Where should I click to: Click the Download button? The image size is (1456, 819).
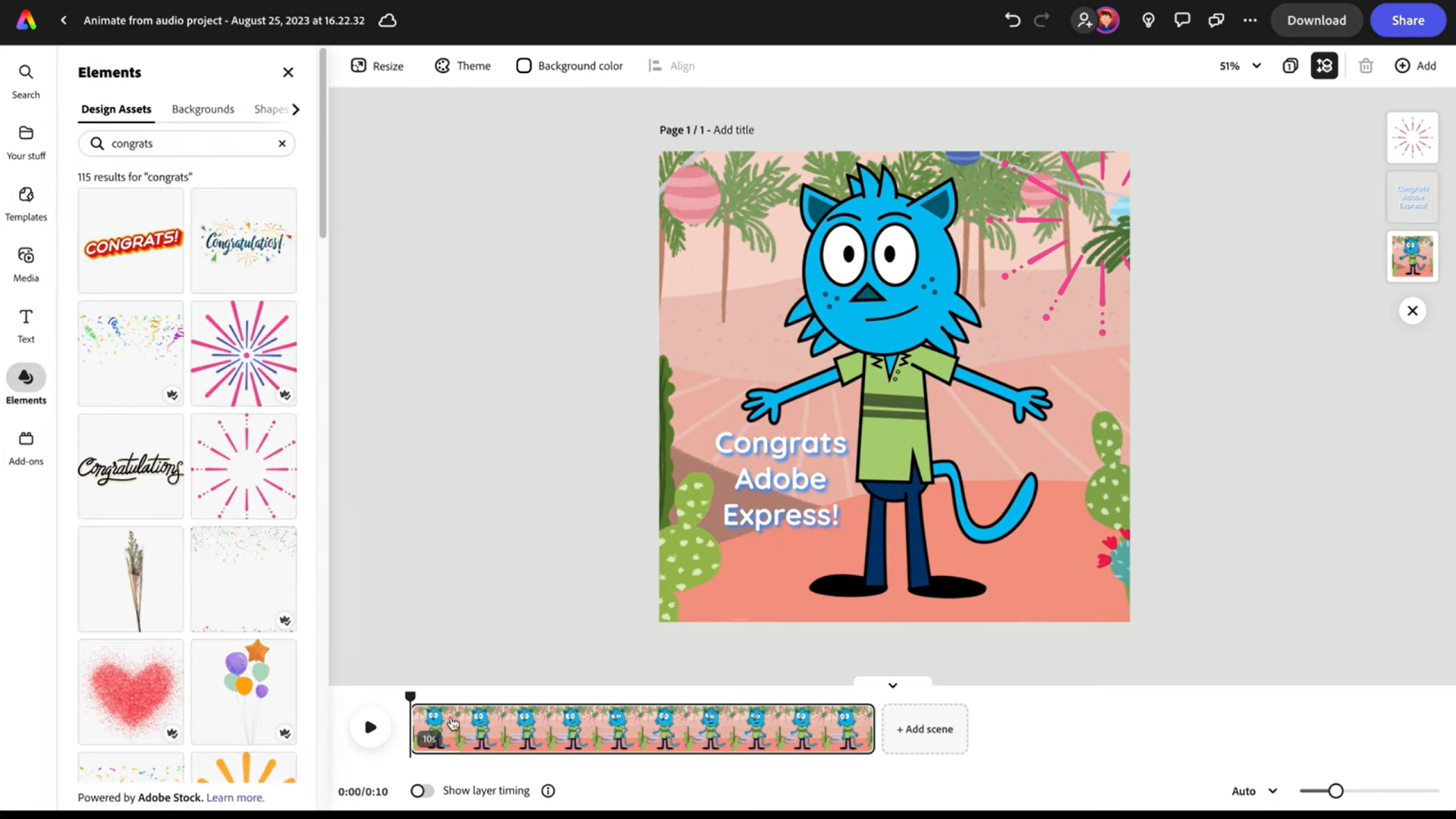coord(1316,20)
